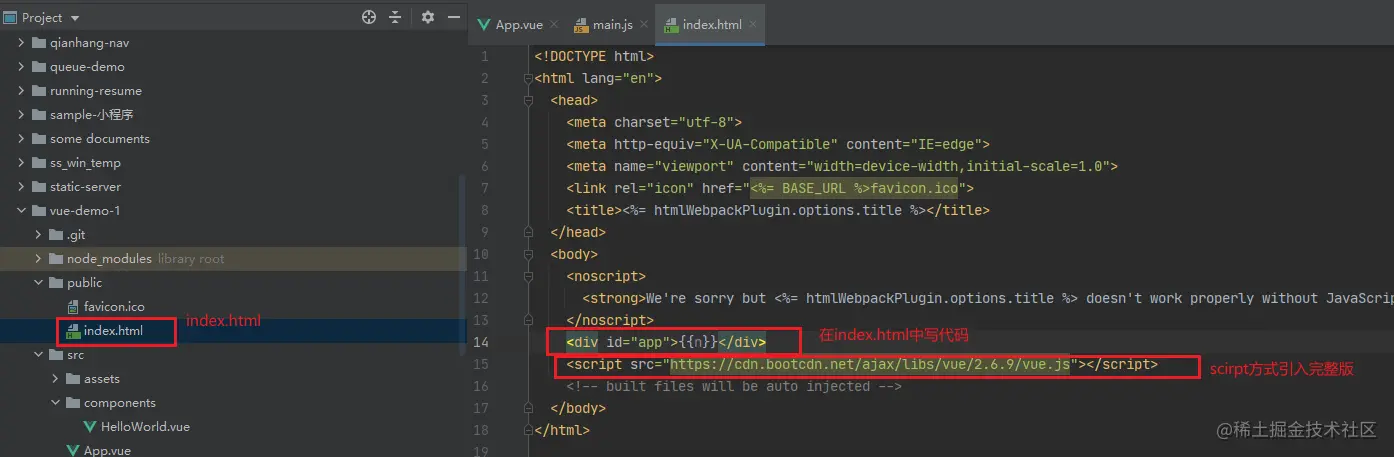Screen dimensions: 1394x457
Task: Click the meta charset="utf-8" line
Action: click(x=654, y=122)
